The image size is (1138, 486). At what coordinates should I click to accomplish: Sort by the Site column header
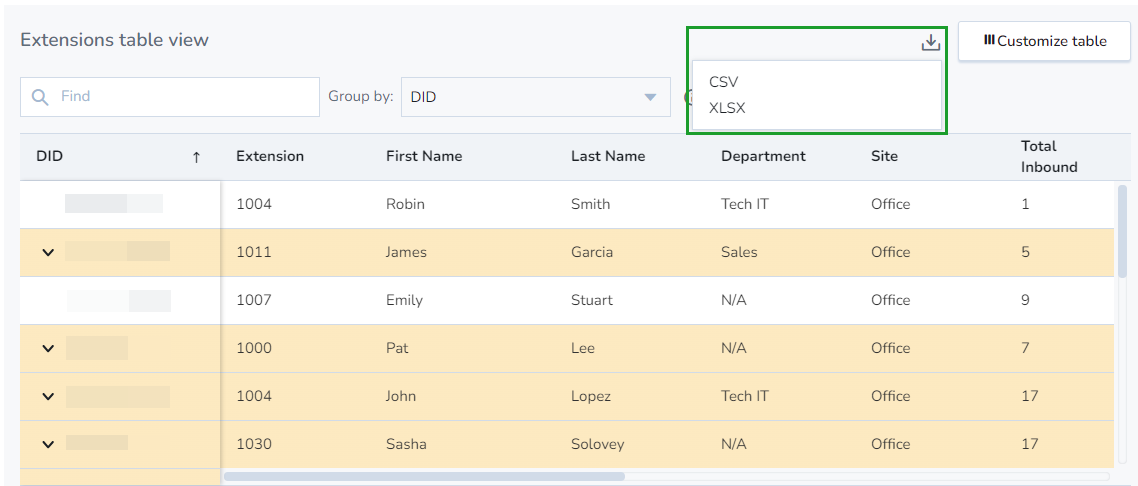coord(885,156)
